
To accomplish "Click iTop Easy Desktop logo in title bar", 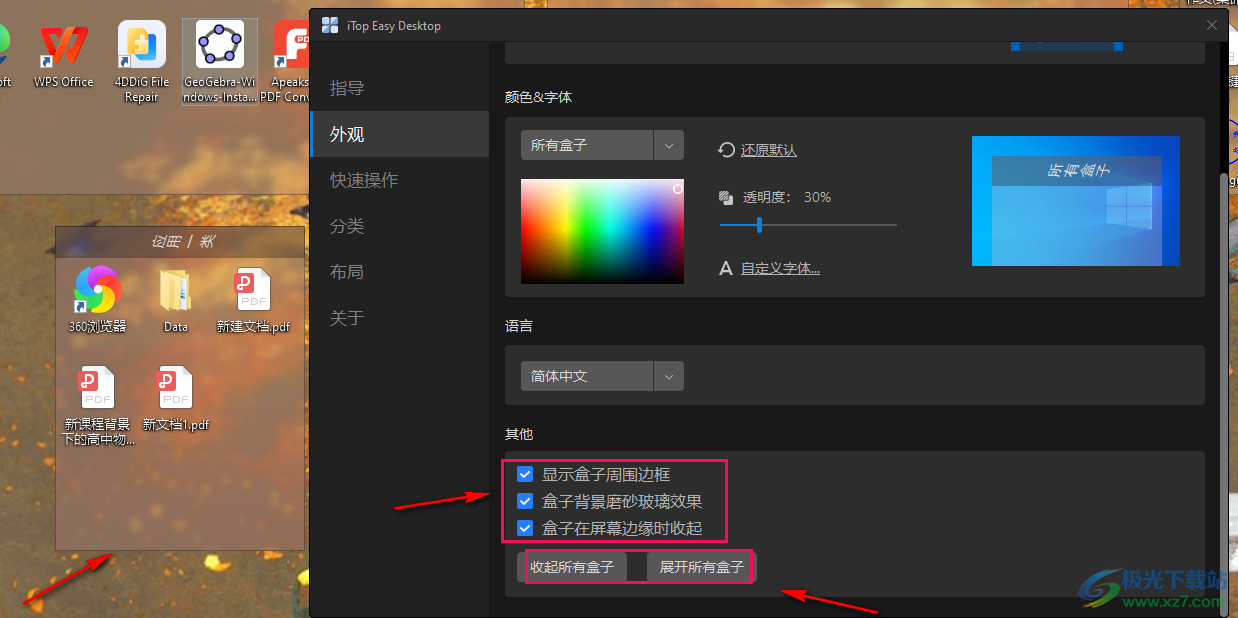I will coord(329,25).
